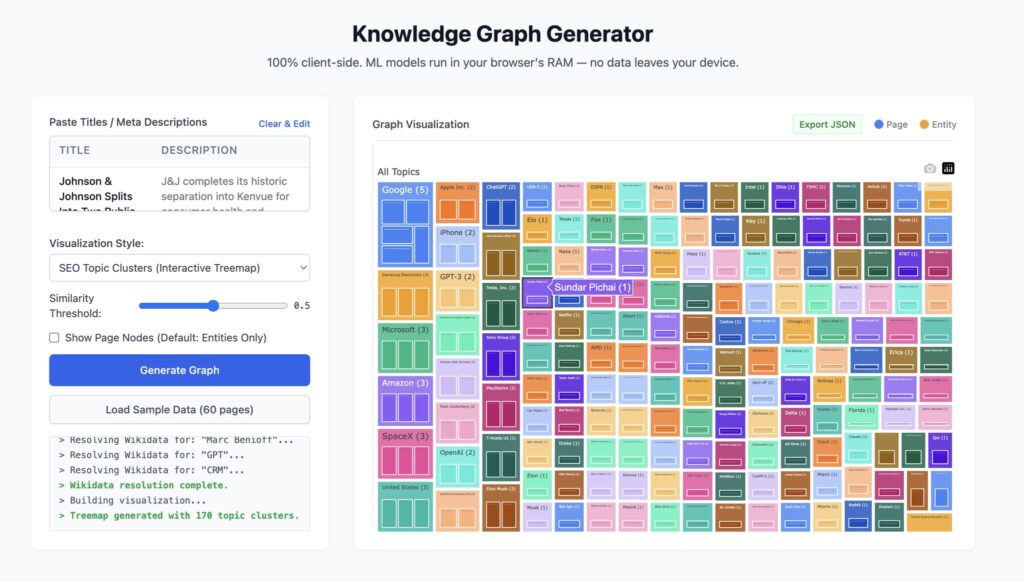Image resolution: width=1024 pixels, height=582 pixels.
Task: Select the Amazon (3) treemap cluster
Action: tap(405, 383)
